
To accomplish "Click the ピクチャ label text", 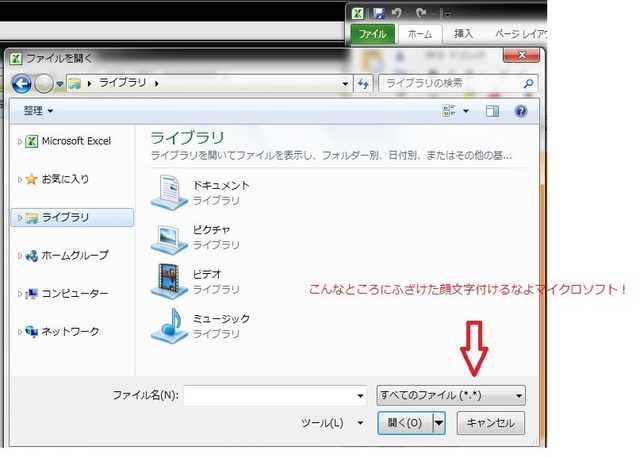I will point(211,230).
